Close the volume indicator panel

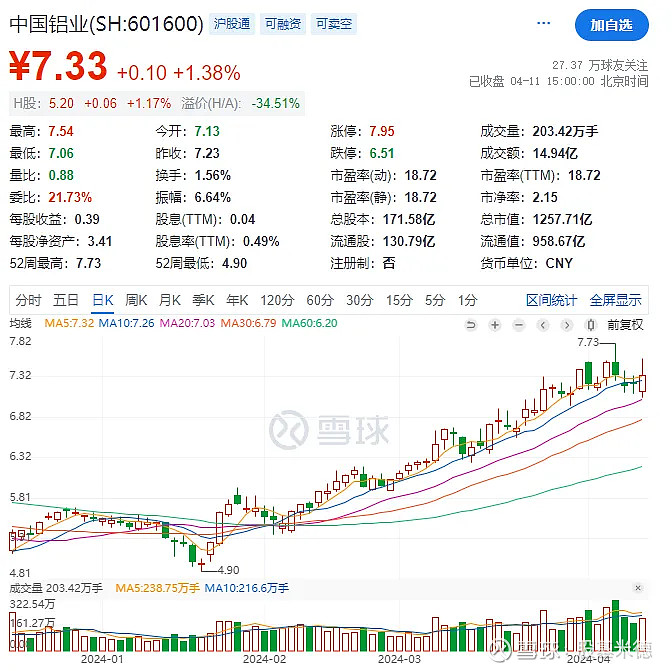coord(638,588)
